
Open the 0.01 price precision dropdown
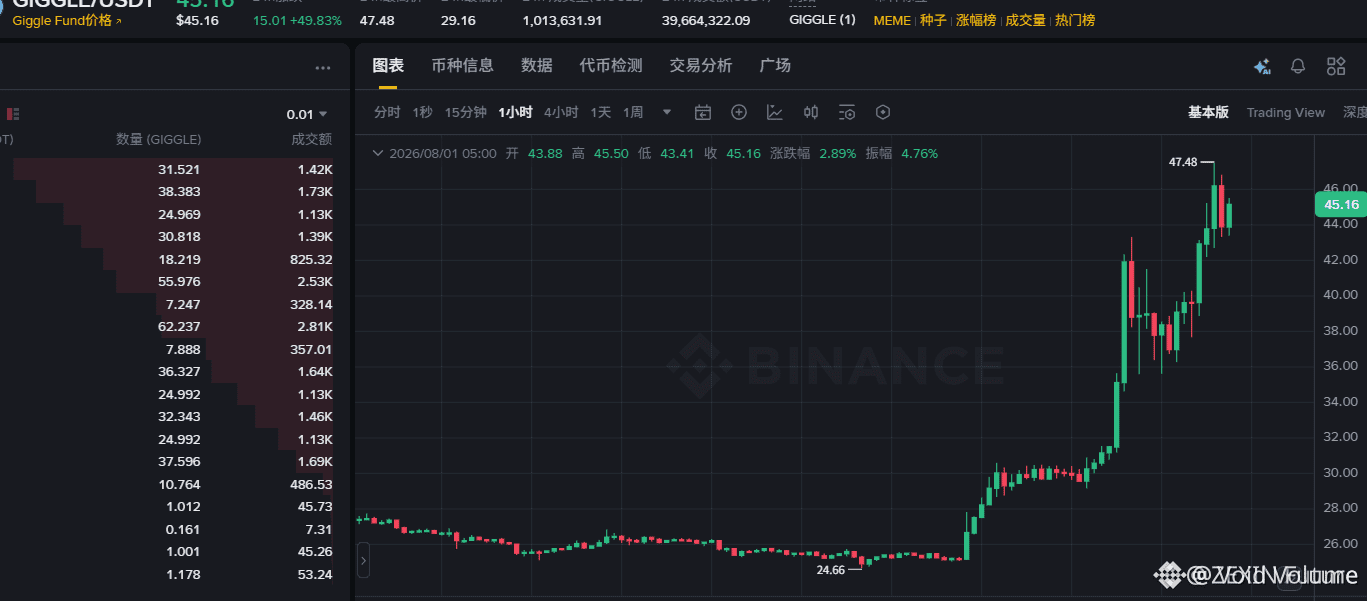(307, 114)
